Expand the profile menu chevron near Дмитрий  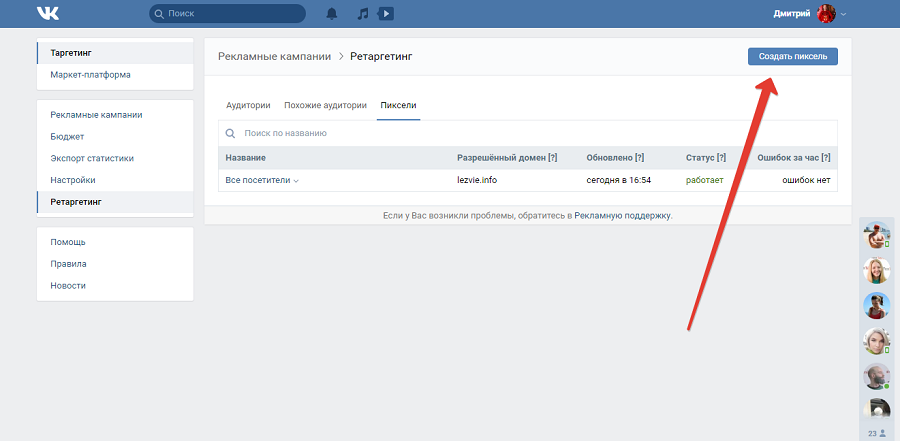tap(843, 14)
